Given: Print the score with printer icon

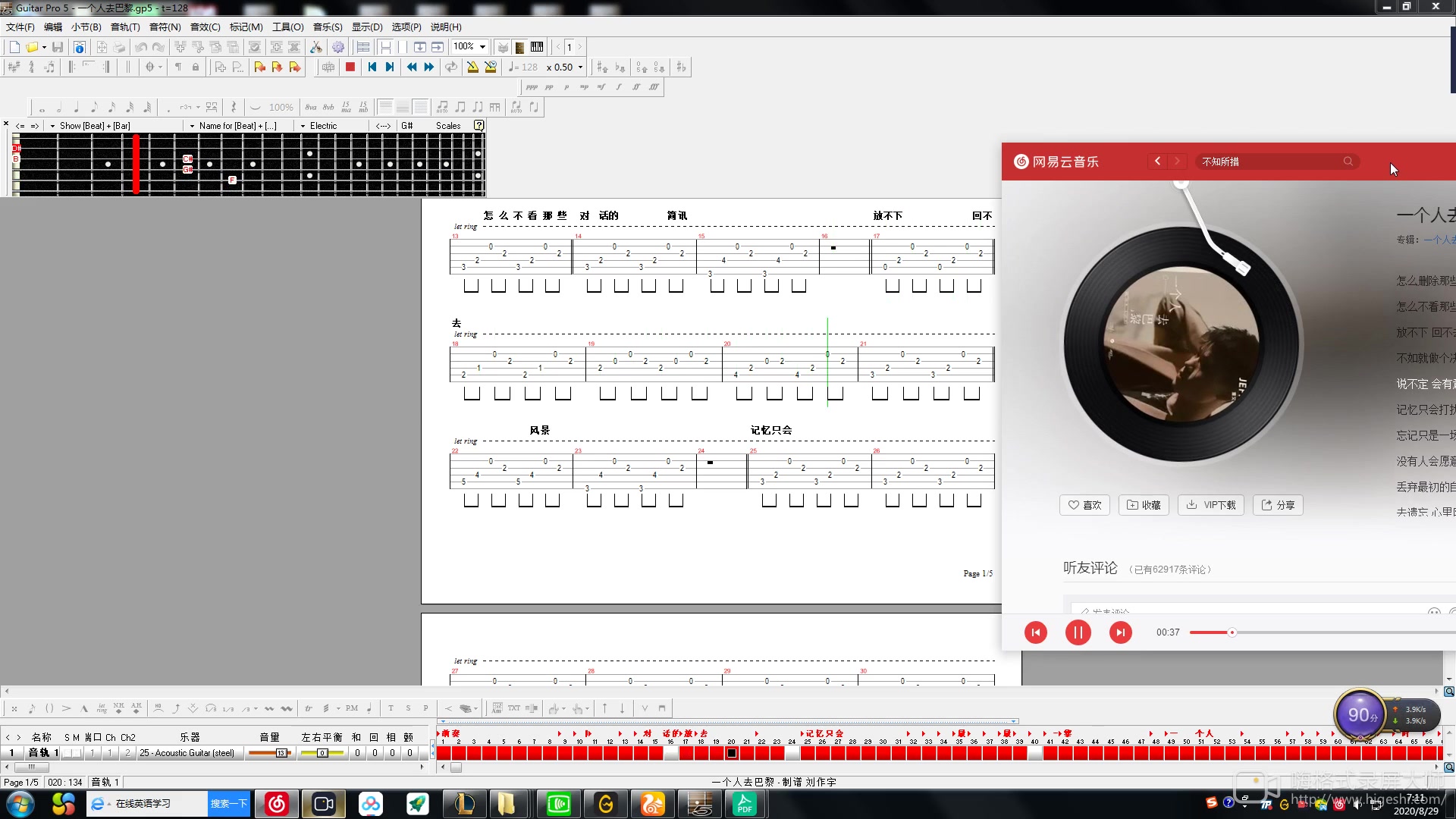Looking at the screenshot, I should click(119, 47).
